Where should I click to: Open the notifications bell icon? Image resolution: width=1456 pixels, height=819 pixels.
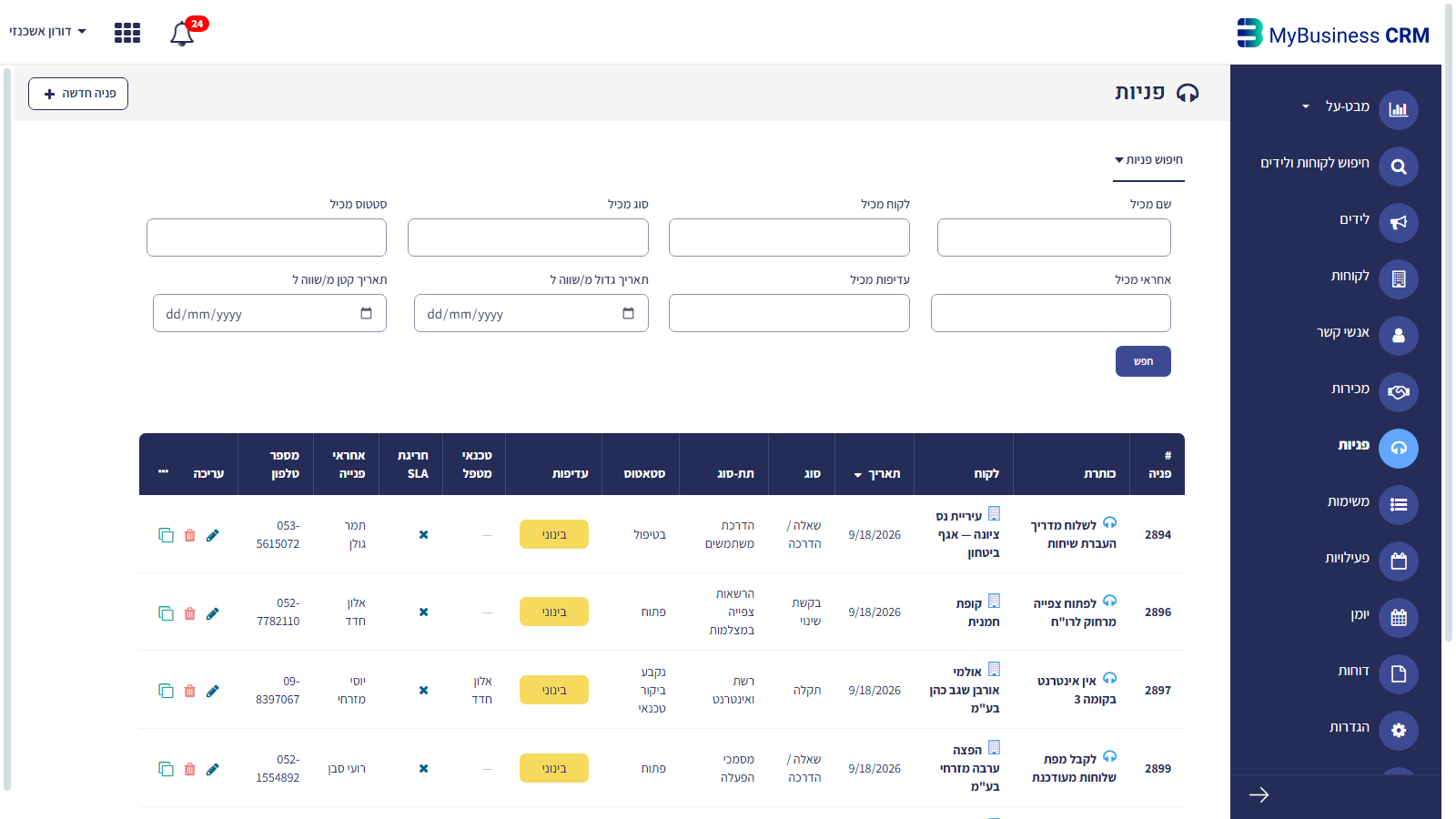182,34
